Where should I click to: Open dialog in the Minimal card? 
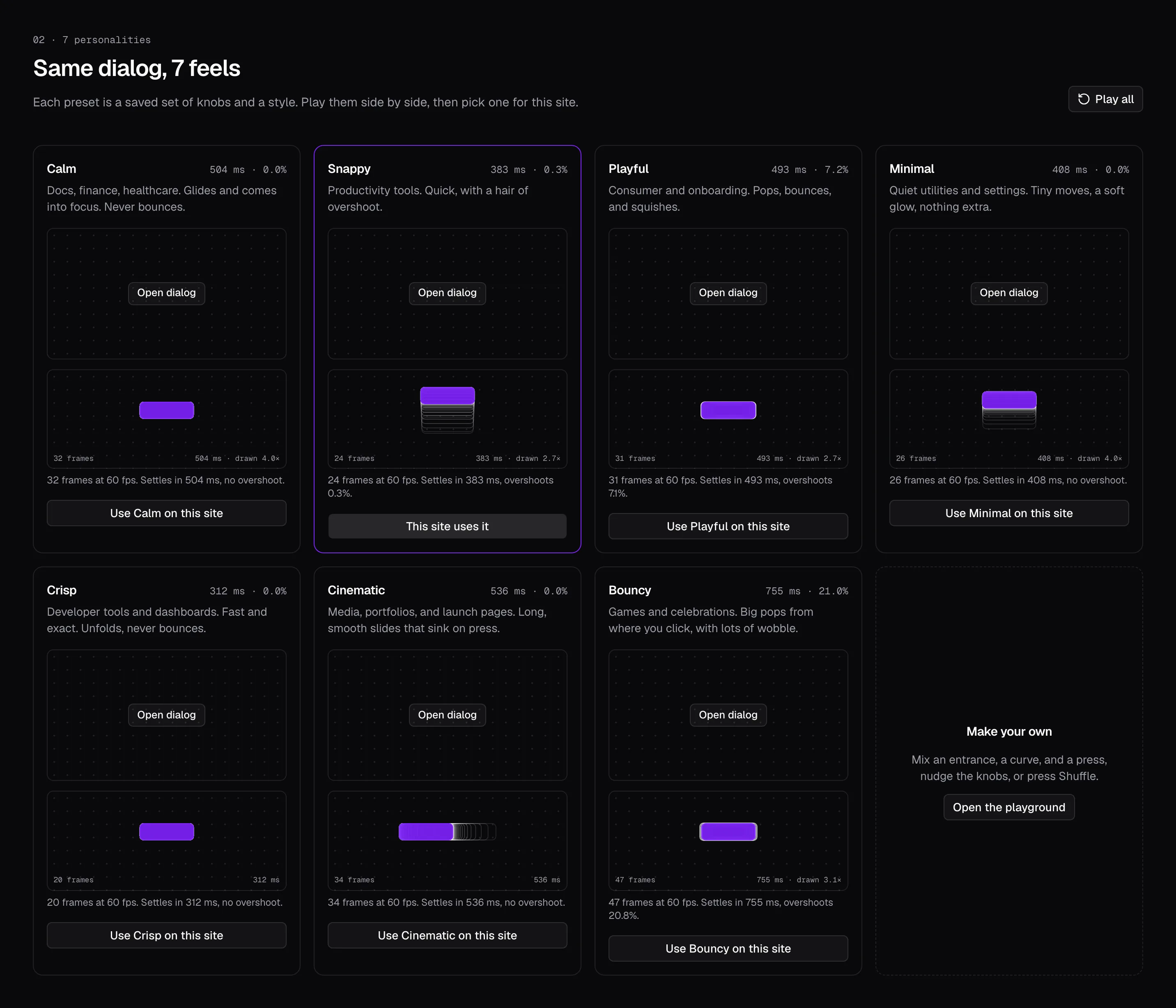point(1009,293)
